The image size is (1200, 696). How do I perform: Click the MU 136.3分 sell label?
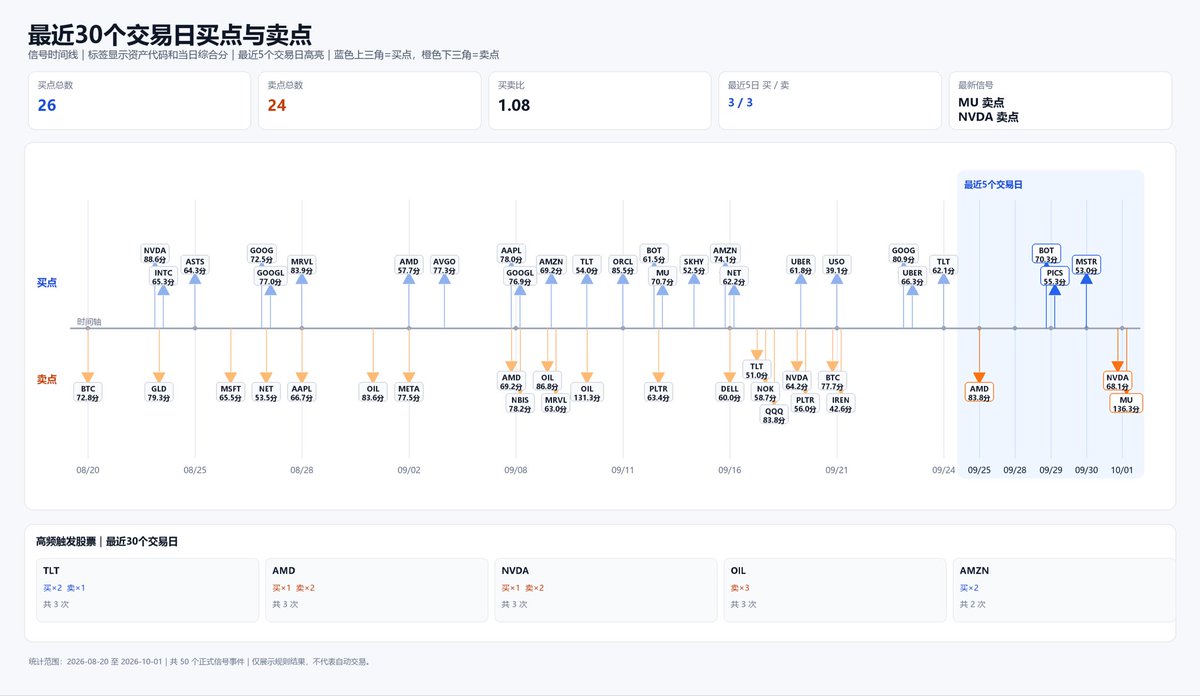[x=1126, y=404]
